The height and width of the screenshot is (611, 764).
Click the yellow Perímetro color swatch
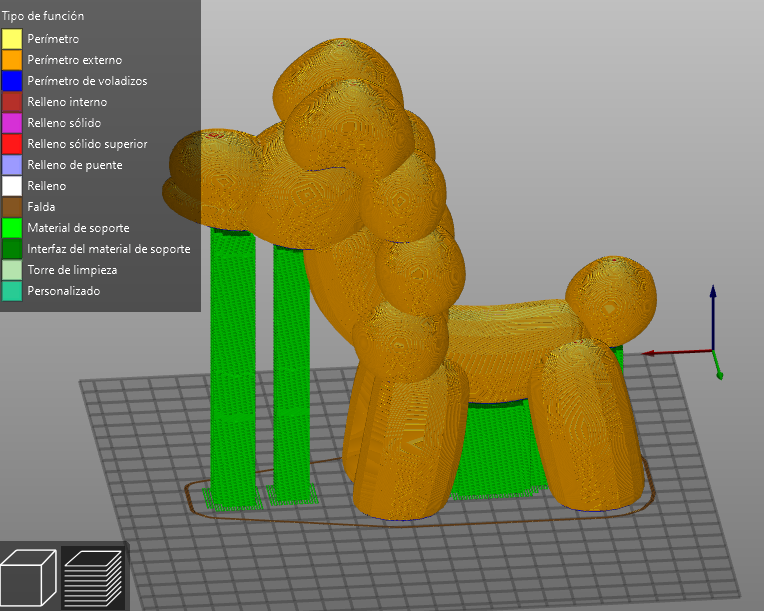pyautogui.click(x=12, y=39)
